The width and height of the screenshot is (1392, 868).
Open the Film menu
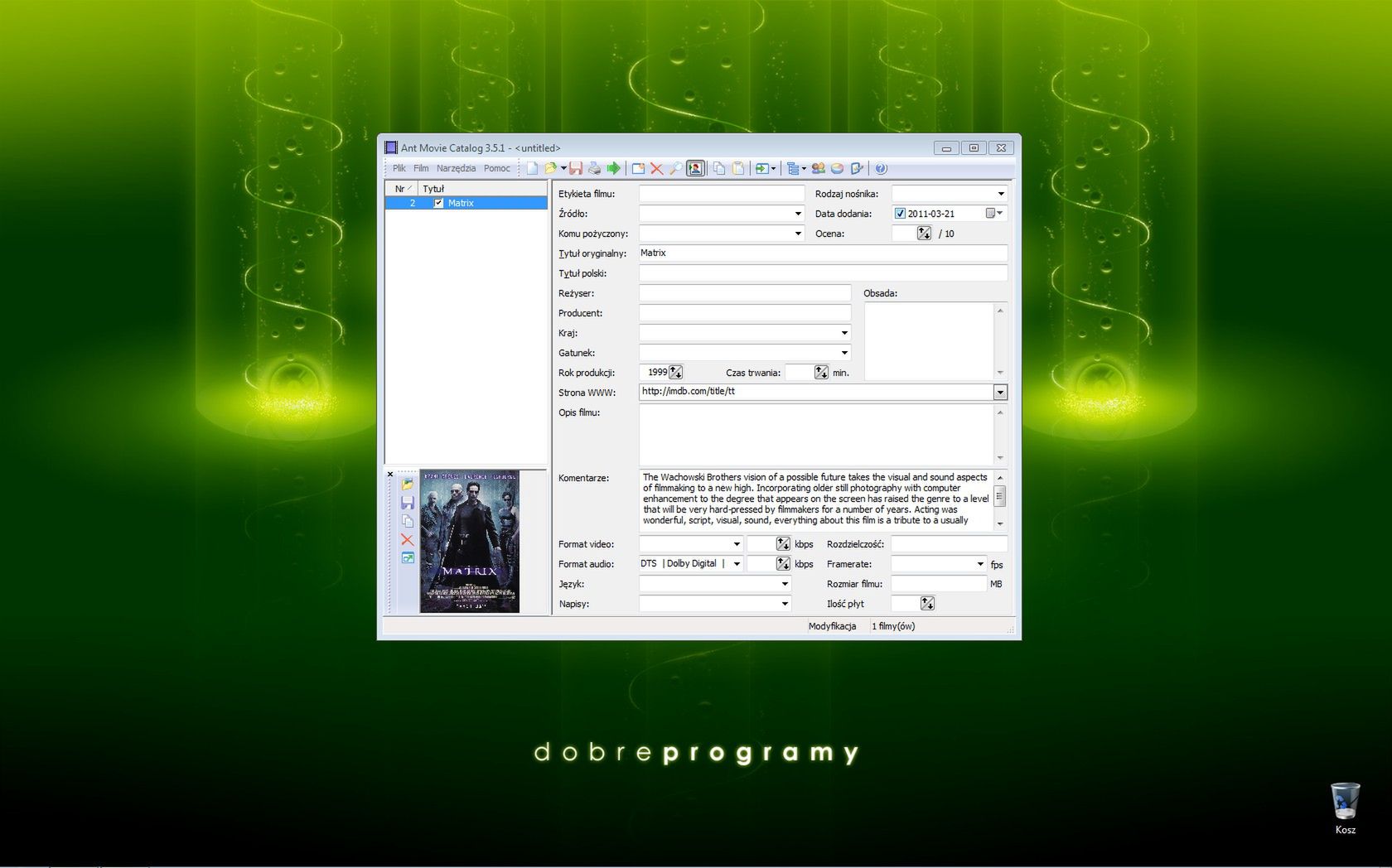pos(421,167)
